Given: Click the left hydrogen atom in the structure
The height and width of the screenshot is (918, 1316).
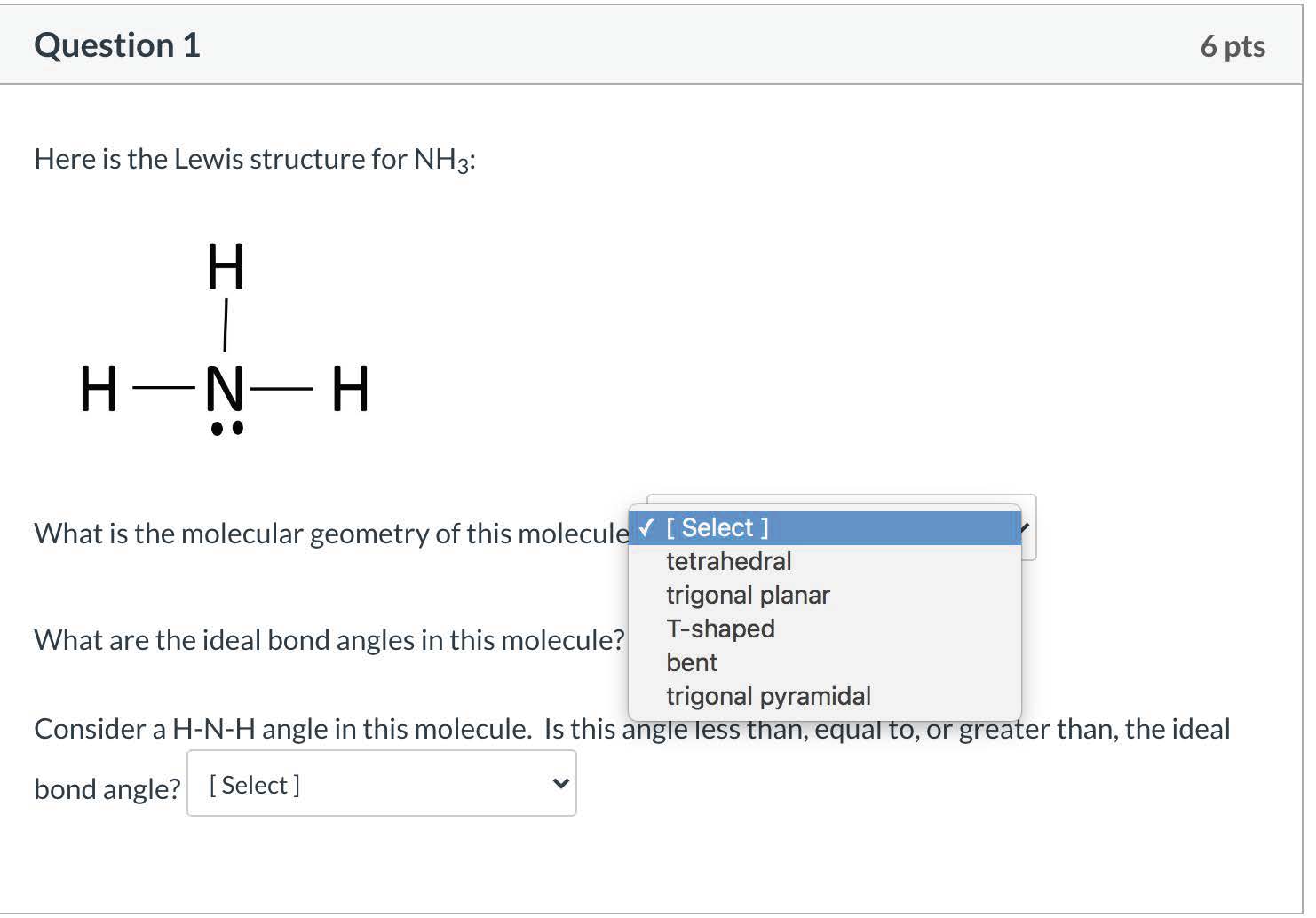Looking at the screenshot, I should pyautogui.click(x=98, y=390).
